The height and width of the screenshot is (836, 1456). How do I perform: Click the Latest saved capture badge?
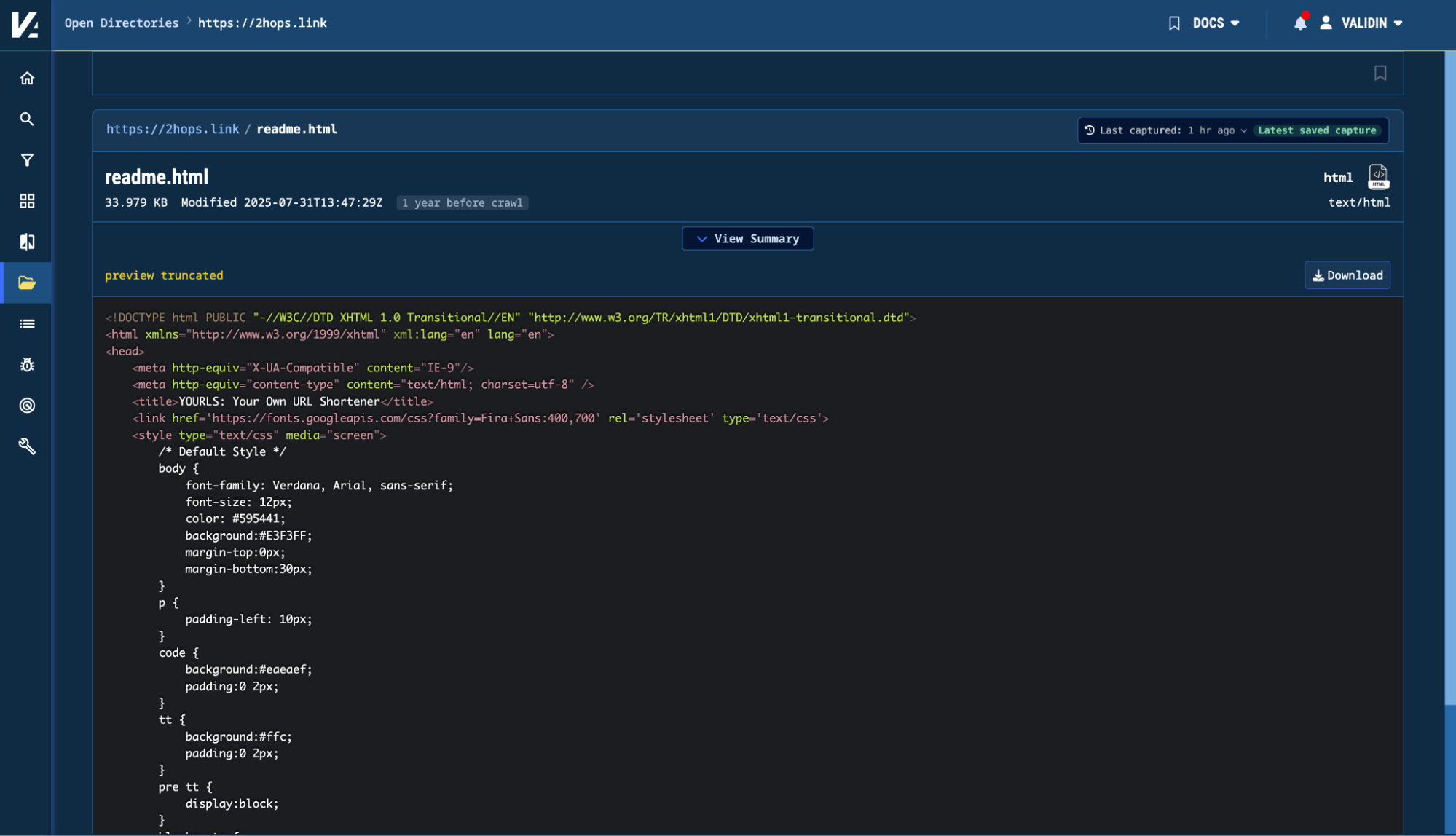[x=1317, y=130]
